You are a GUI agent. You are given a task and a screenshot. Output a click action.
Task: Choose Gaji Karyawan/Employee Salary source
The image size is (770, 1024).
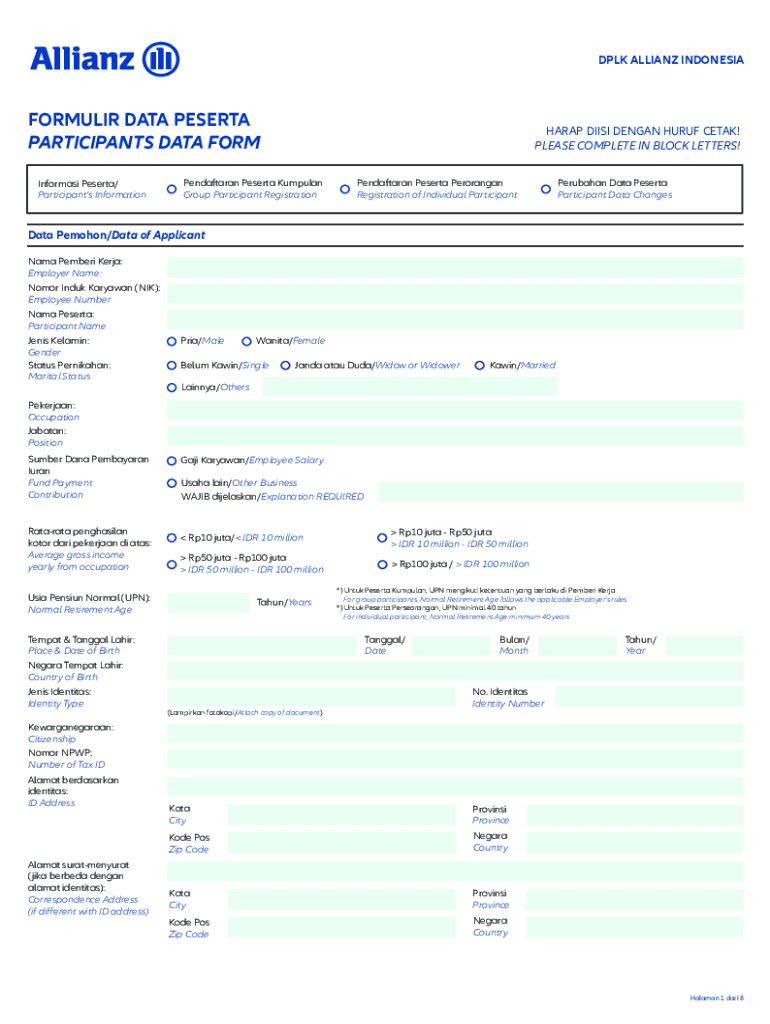click(171, 461)
